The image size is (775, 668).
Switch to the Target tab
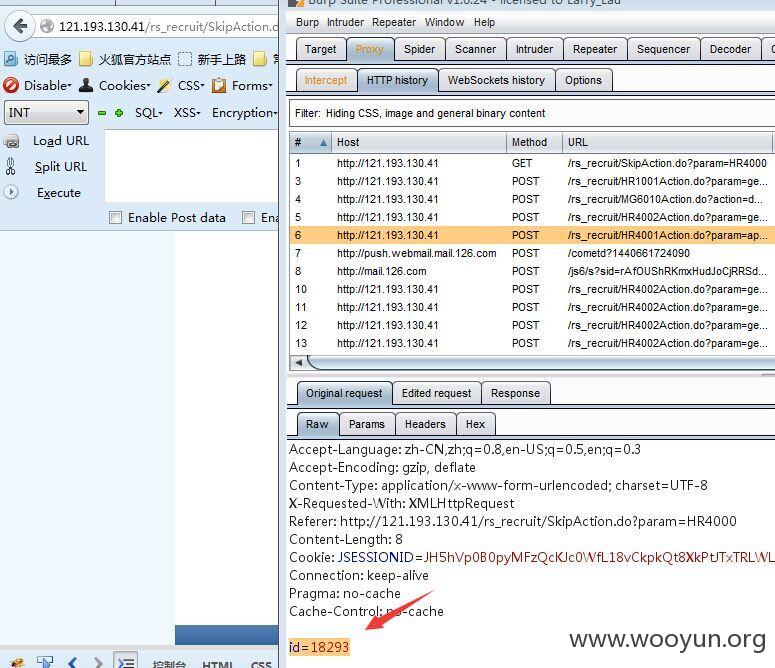(320, 49)
